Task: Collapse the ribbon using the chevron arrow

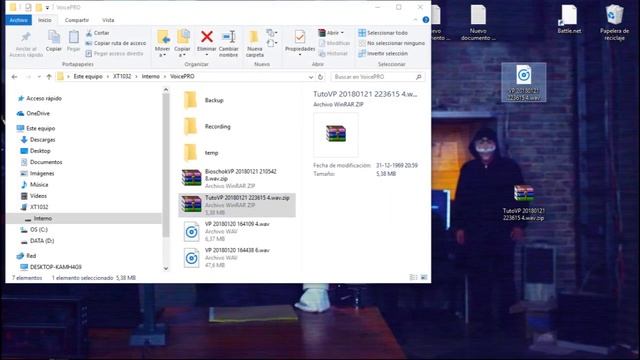Action: click(416, 20)
